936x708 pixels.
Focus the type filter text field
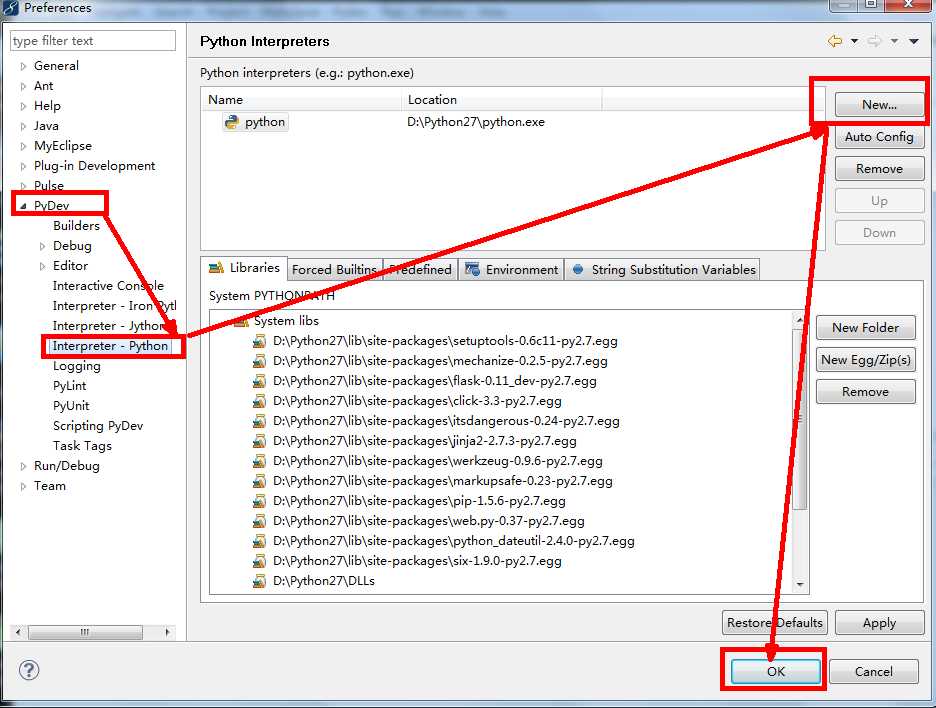93,41
